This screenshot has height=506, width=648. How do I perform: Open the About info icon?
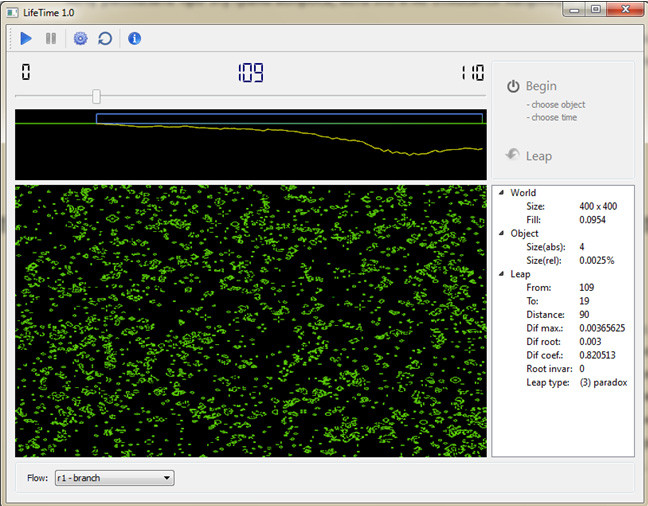click(134, 39)
